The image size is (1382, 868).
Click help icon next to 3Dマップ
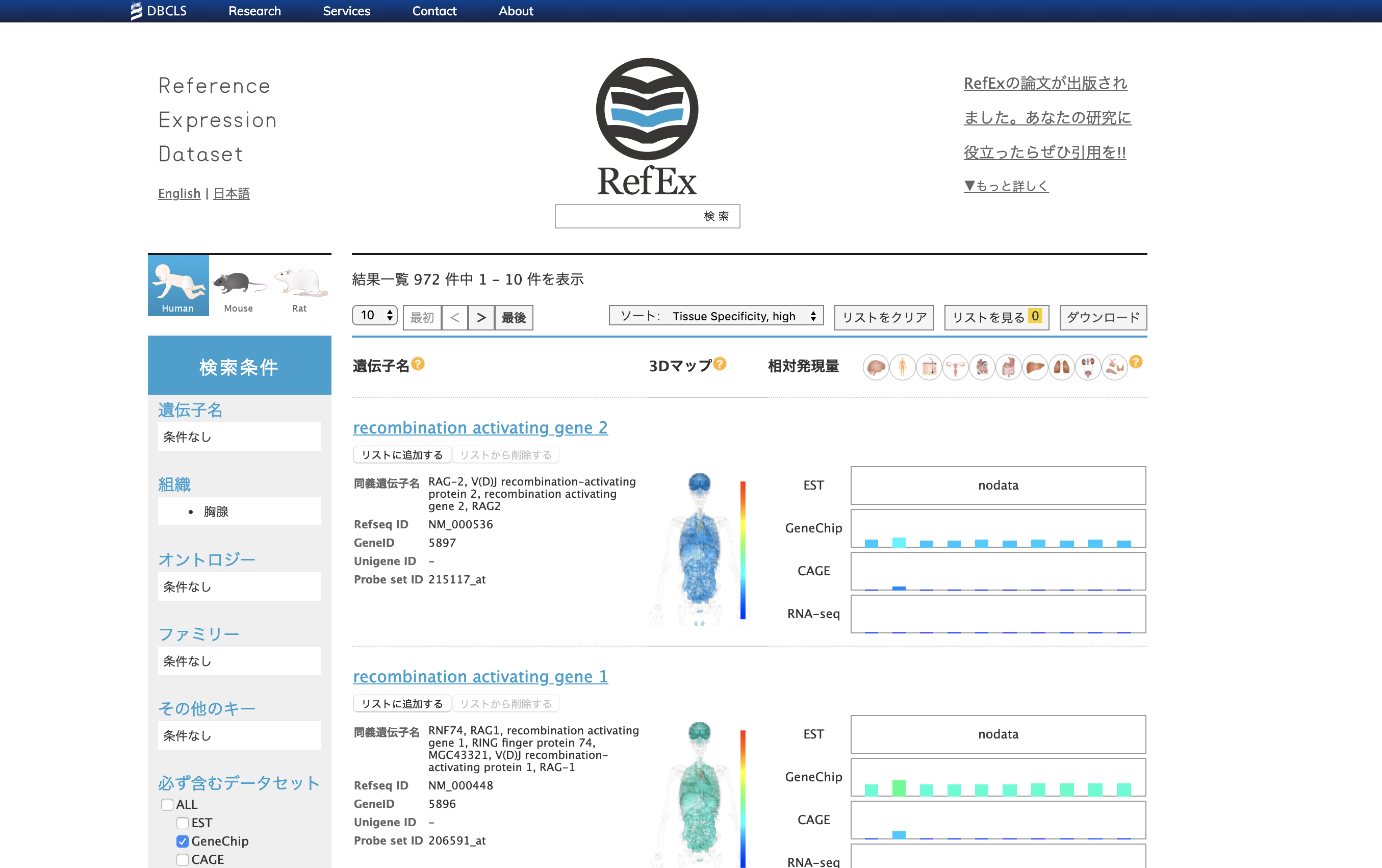coord(720,364)
